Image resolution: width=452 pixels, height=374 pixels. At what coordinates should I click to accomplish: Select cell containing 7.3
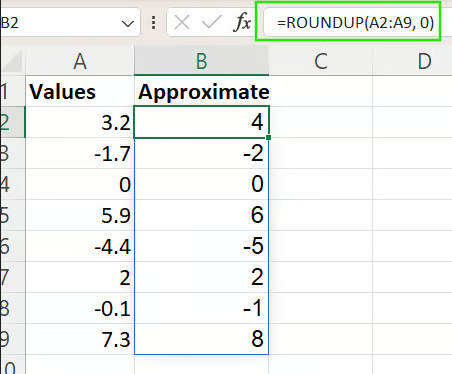pos(80,339)
